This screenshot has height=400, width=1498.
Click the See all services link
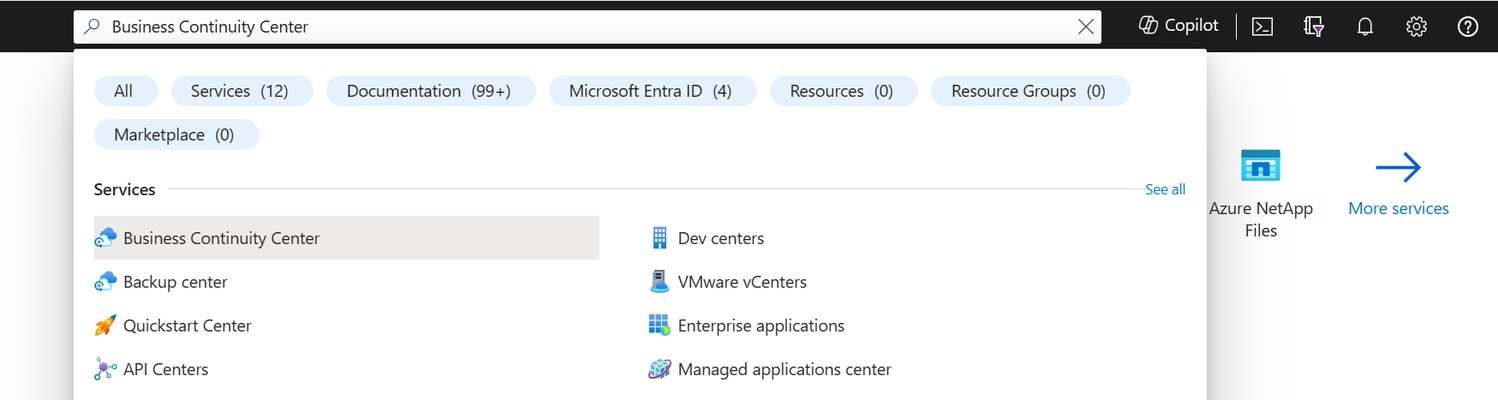pyautogui.click(x=1165, y=189)
